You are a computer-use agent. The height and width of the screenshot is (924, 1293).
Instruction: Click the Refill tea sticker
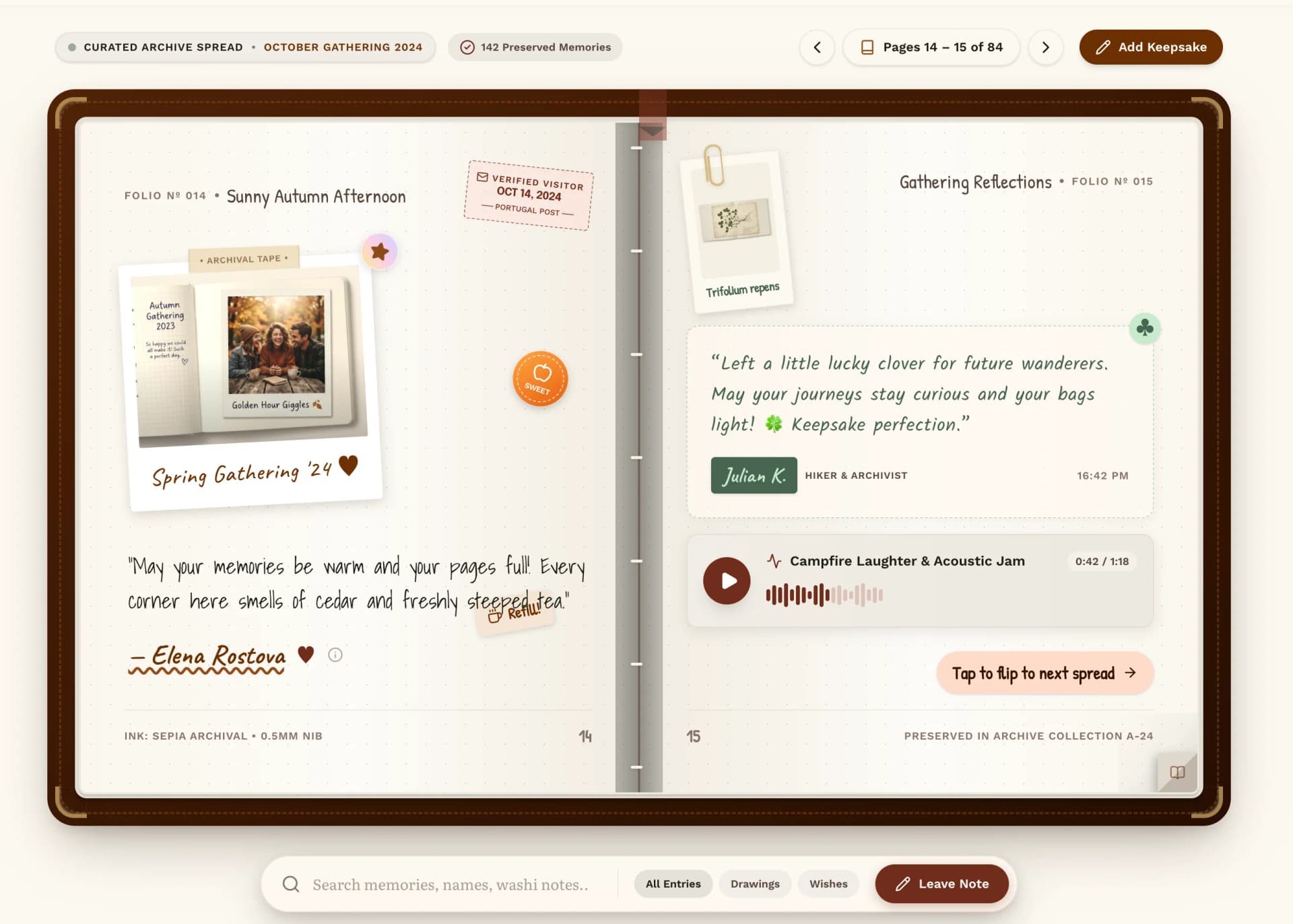click(x=515, y=614)
